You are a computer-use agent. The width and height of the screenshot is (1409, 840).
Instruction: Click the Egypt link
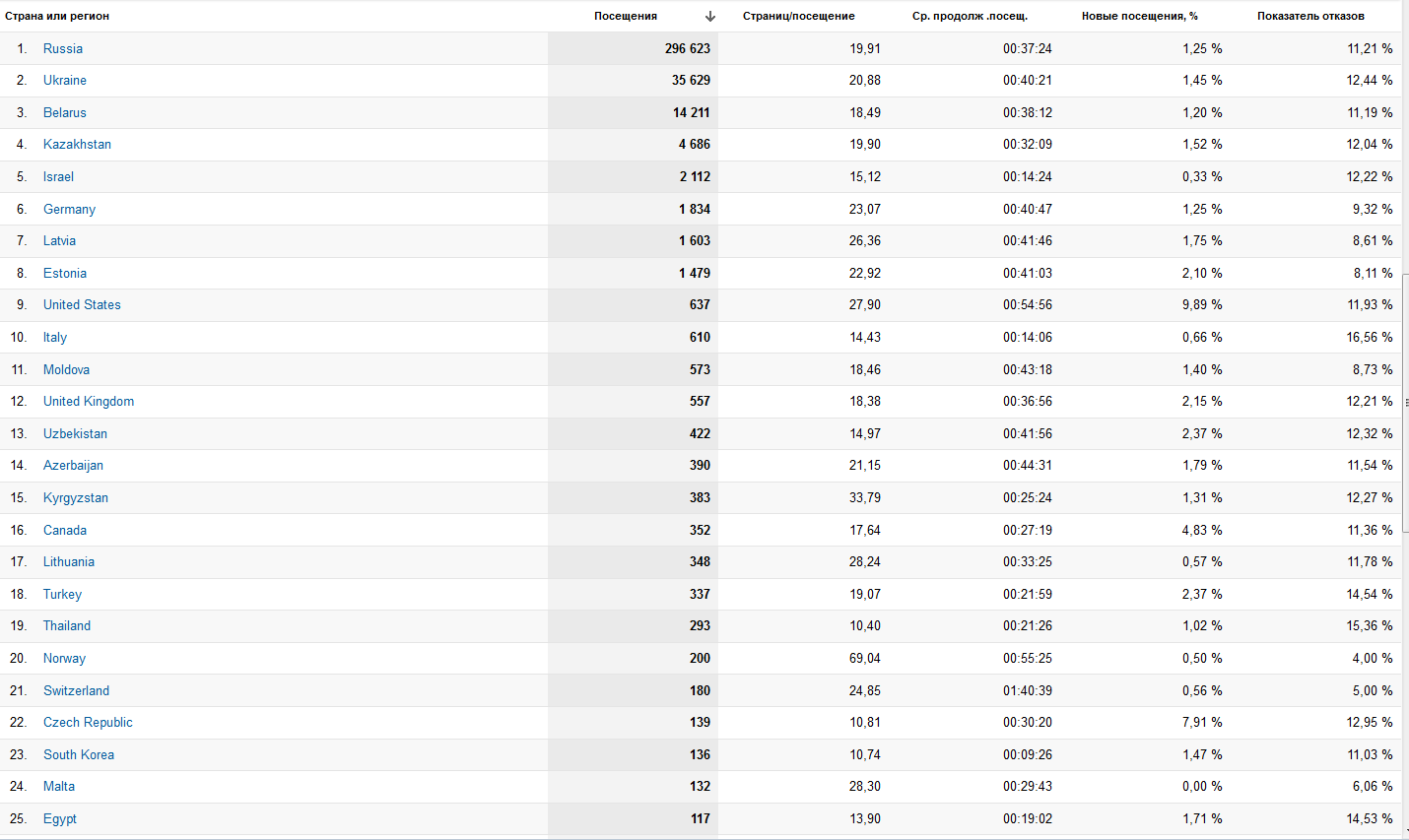(60, 818)
